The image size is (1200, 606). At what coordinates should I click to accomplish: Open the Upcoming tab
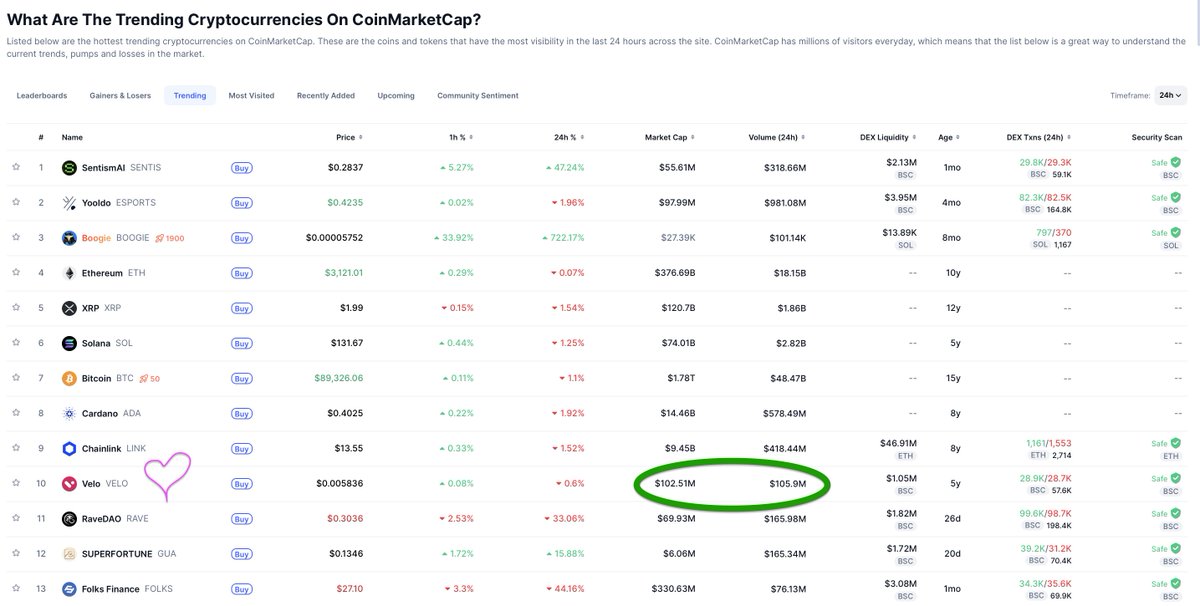pos(396,96)
